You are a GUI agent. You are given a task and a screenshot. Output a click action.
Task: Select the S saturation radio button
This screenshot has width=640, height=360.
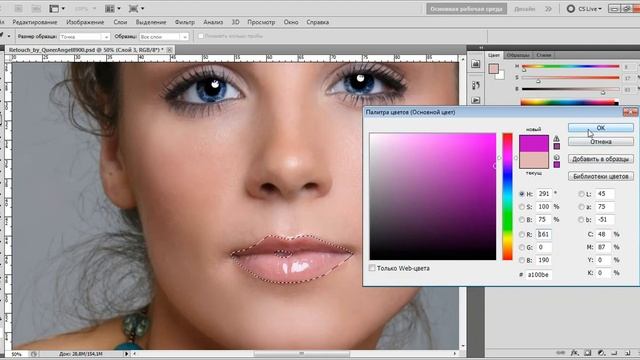coord(522,207)
